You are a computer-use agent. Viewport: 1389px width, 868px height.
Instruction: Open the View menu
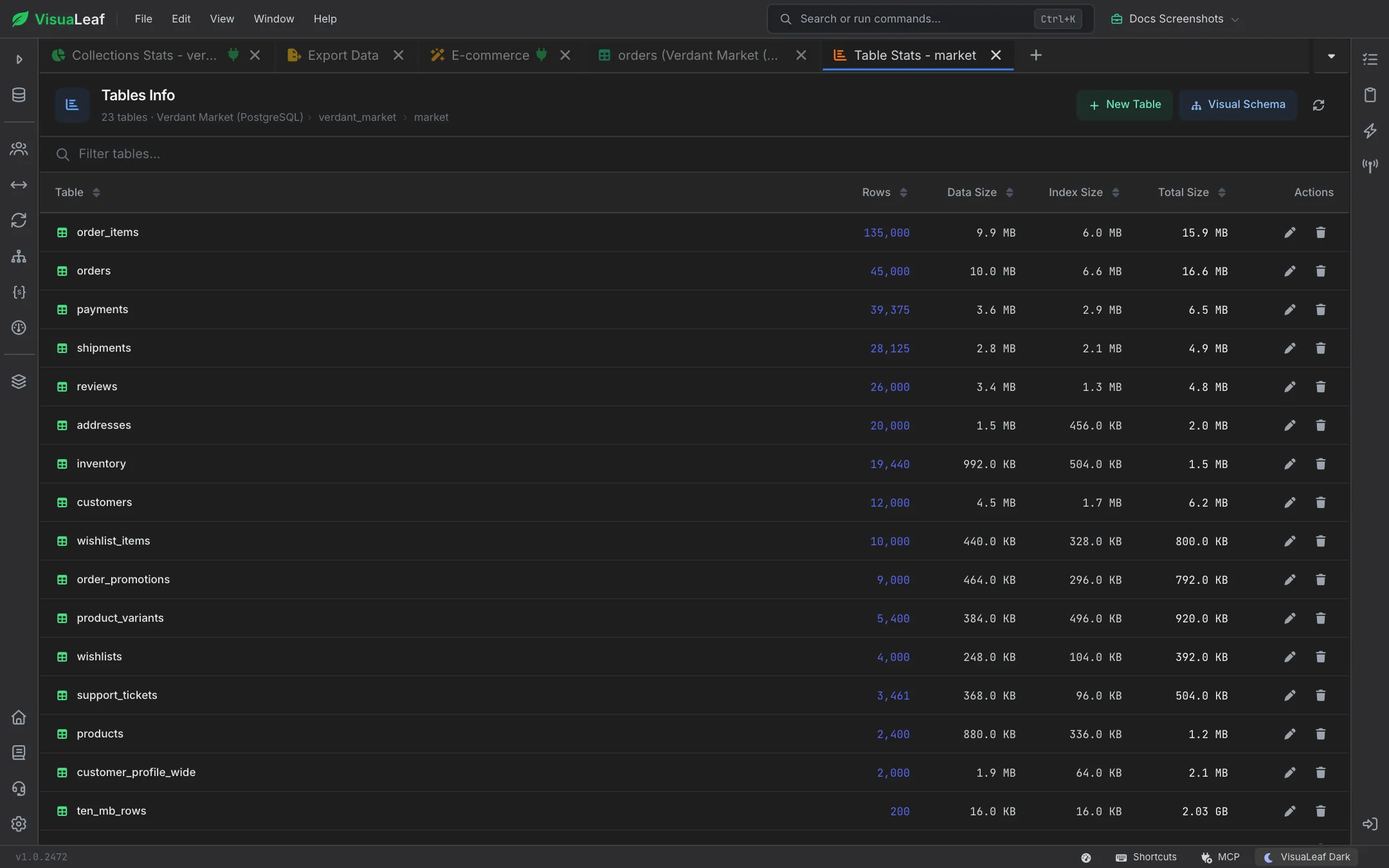click(222, 19)
